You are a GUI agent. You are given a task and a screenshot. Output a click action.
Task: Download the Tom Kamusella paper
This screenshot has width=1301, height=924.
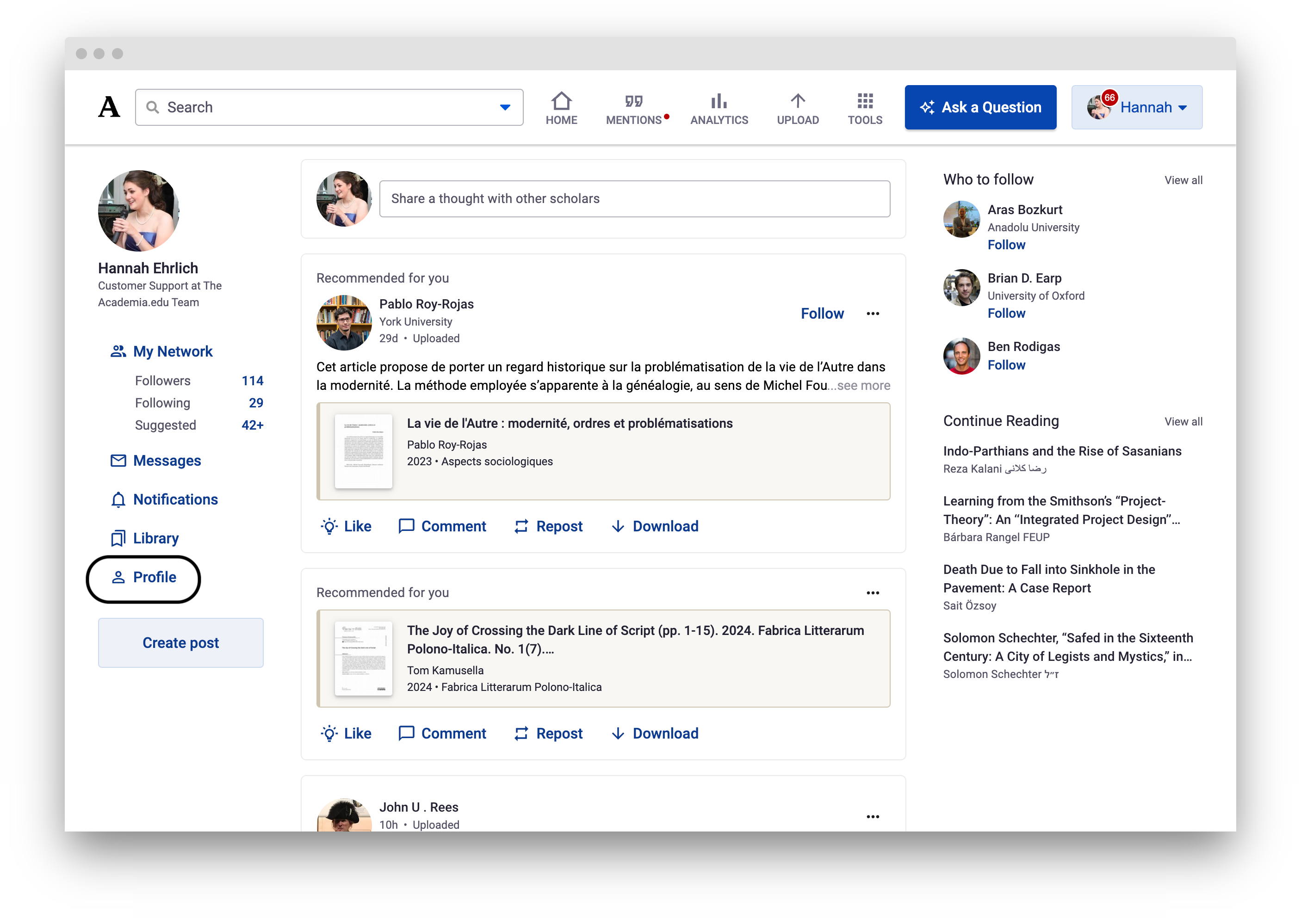click(x=655, y=733)
